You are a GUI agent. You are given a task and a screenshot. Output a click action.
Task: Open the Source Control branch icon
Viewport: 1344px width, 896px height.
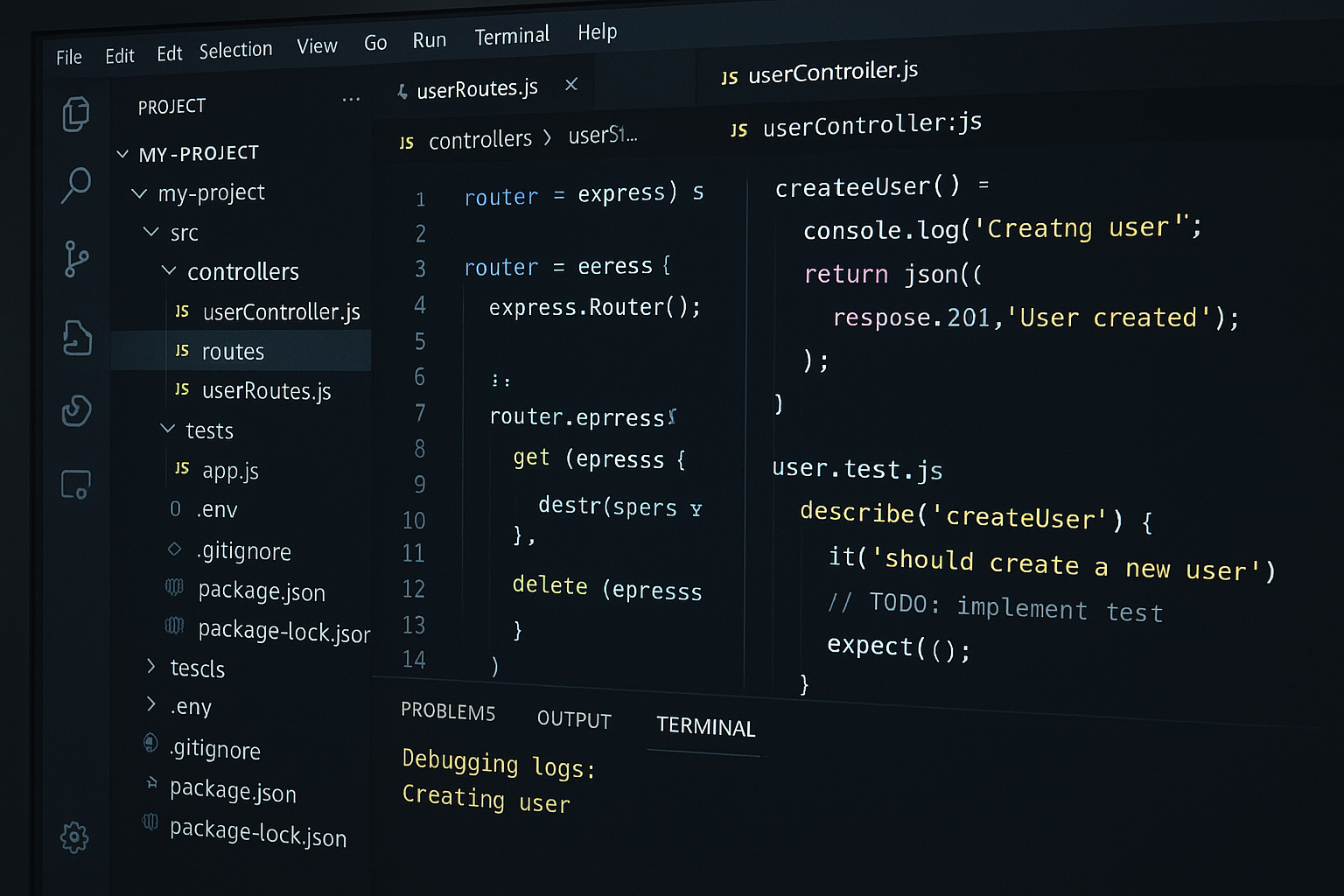pos(76,259)
